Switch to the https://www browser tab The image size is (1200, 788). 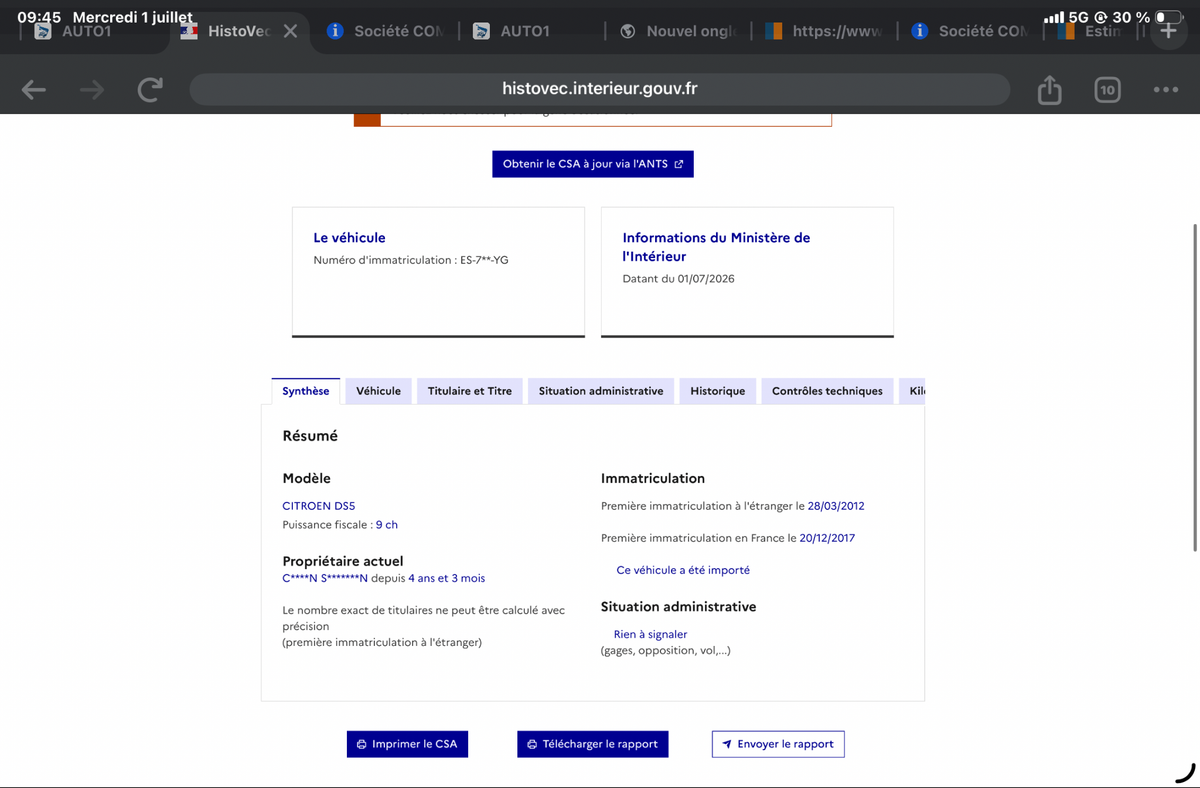[x=824, y=31]
